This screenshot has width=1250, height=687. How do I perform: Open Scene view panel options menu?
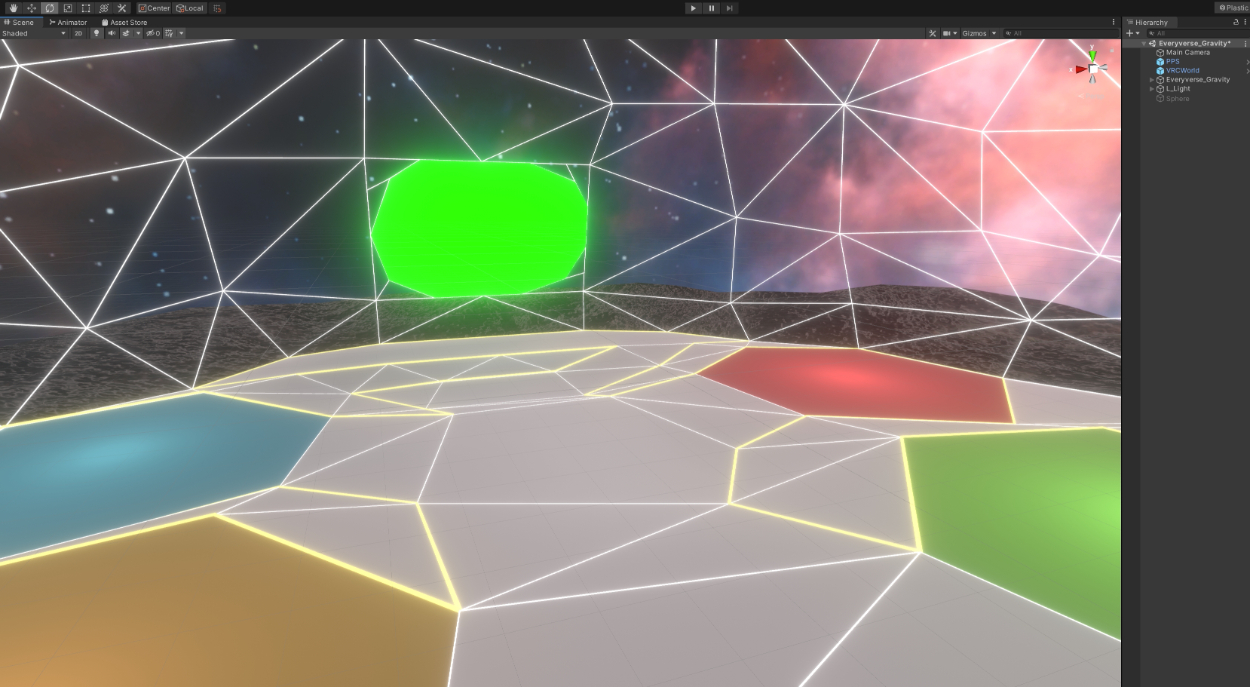tap(1113, 22)
